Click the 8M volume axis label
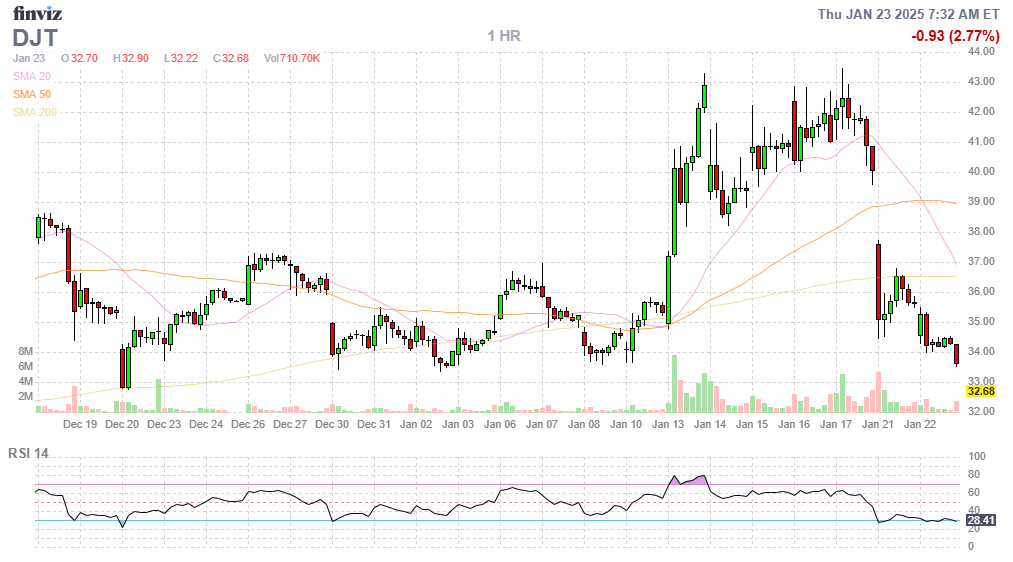1013x562 pixels. [x=27, y=352]
